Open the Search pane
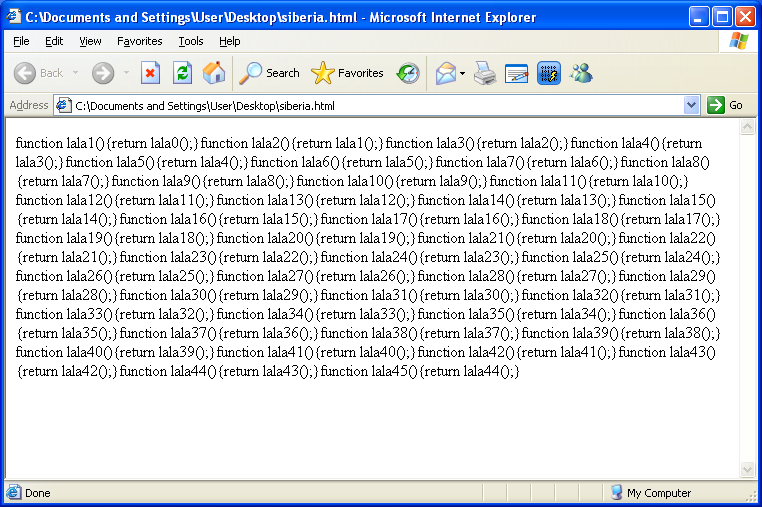Screen dimensions: 762x507 [x=270, y=73]
